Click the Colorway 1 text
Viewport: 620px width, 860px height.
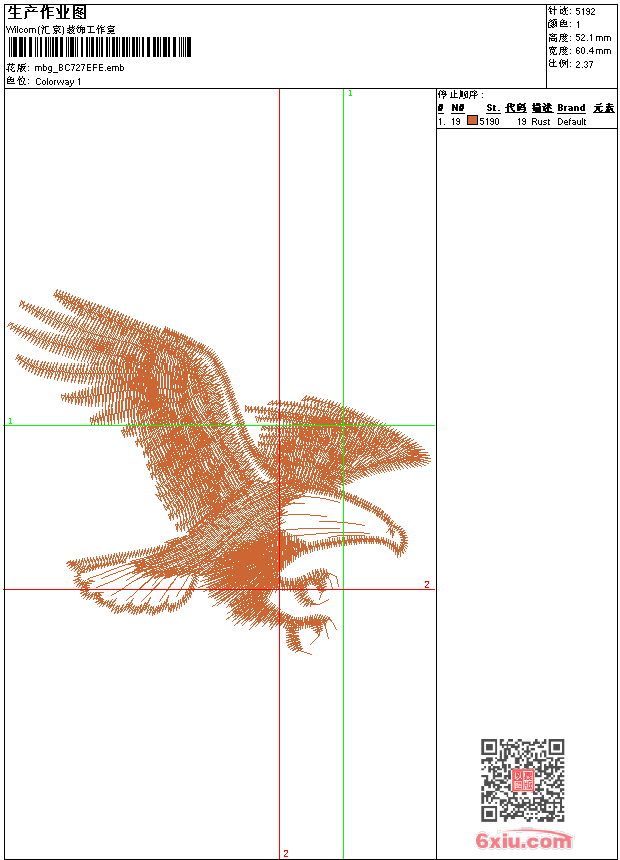coord(58,82)
